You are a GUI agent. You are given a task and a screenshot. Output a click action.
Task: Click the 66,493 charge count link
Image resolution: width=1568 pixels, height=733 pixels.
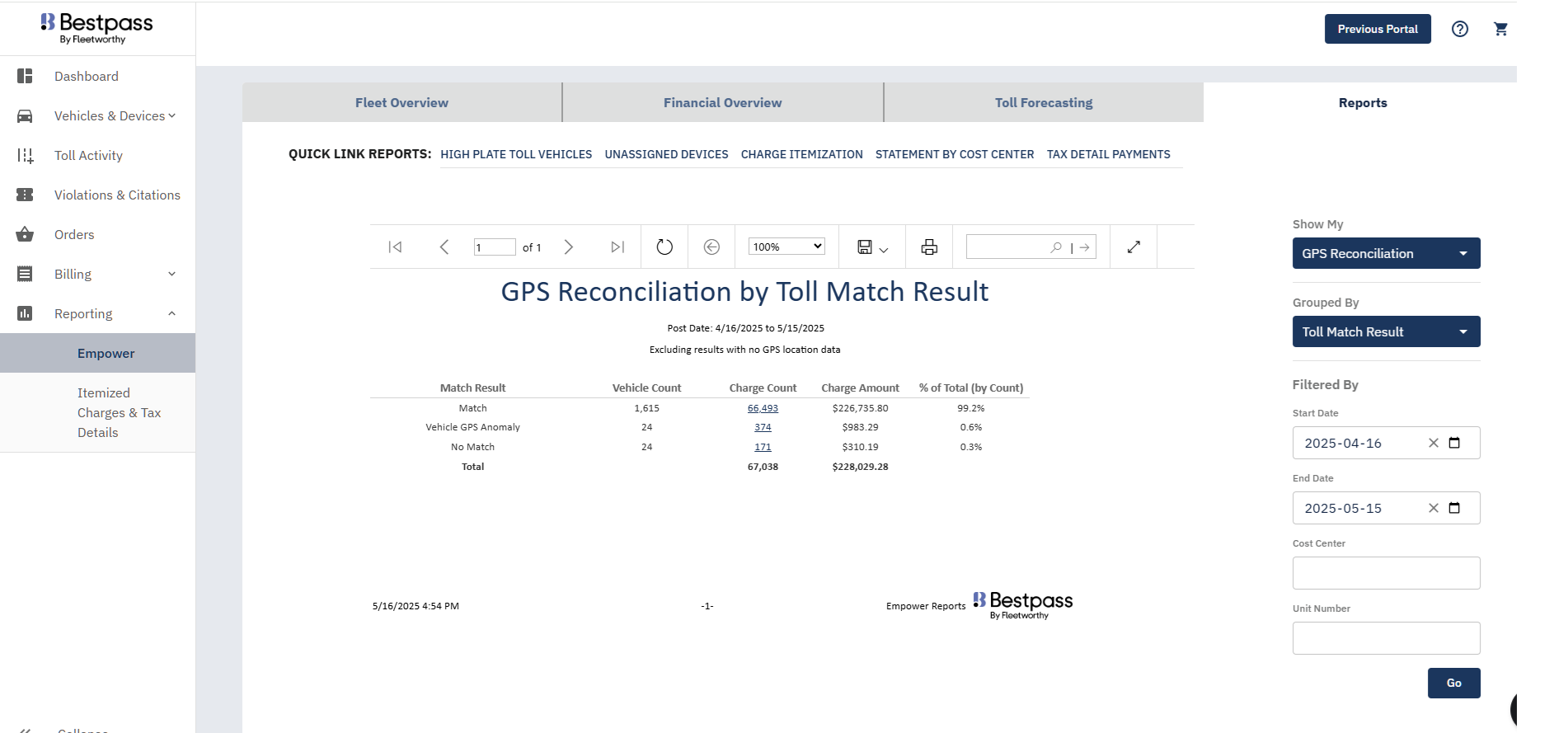763,409
